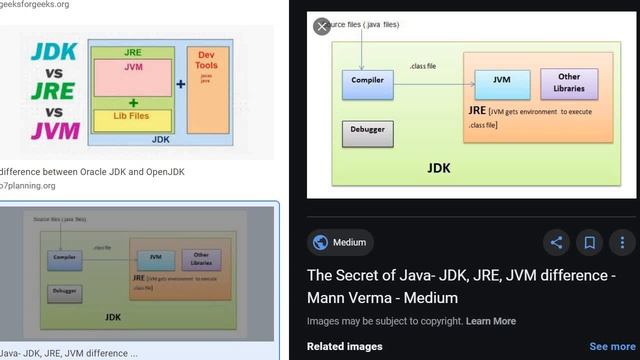The height and width of the screenshot is (360, 640).
Task: Close the image preview panel
Action: [322, 27]
